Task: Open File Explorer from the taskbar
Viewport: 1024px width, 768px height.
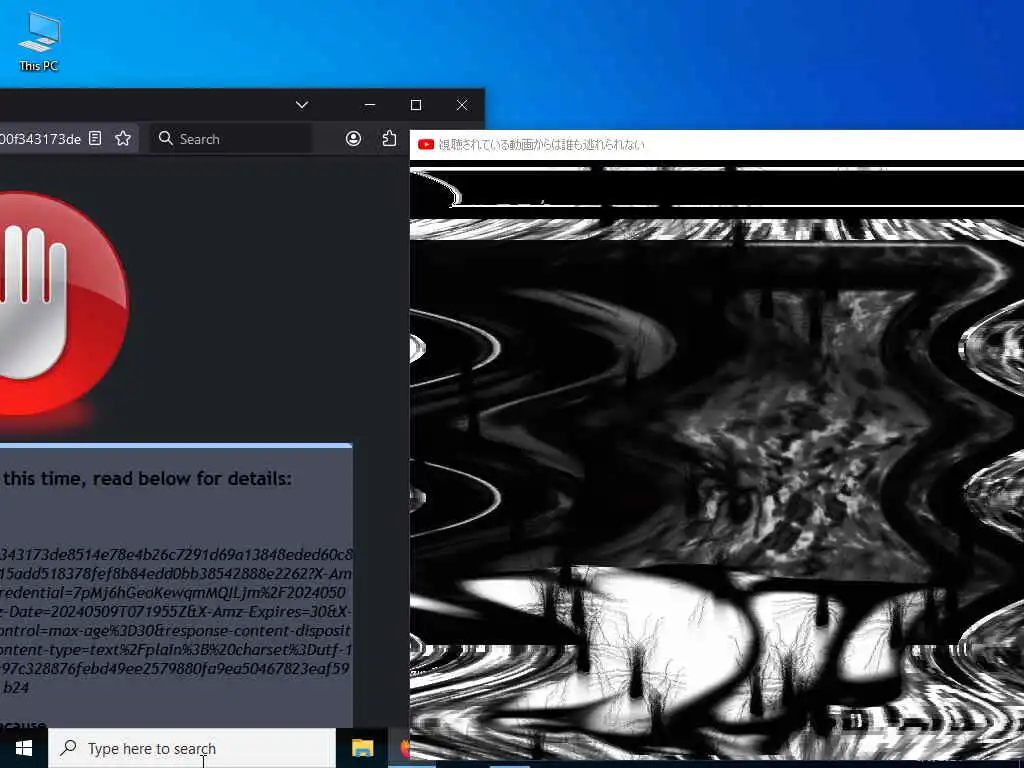Action: 362,748
